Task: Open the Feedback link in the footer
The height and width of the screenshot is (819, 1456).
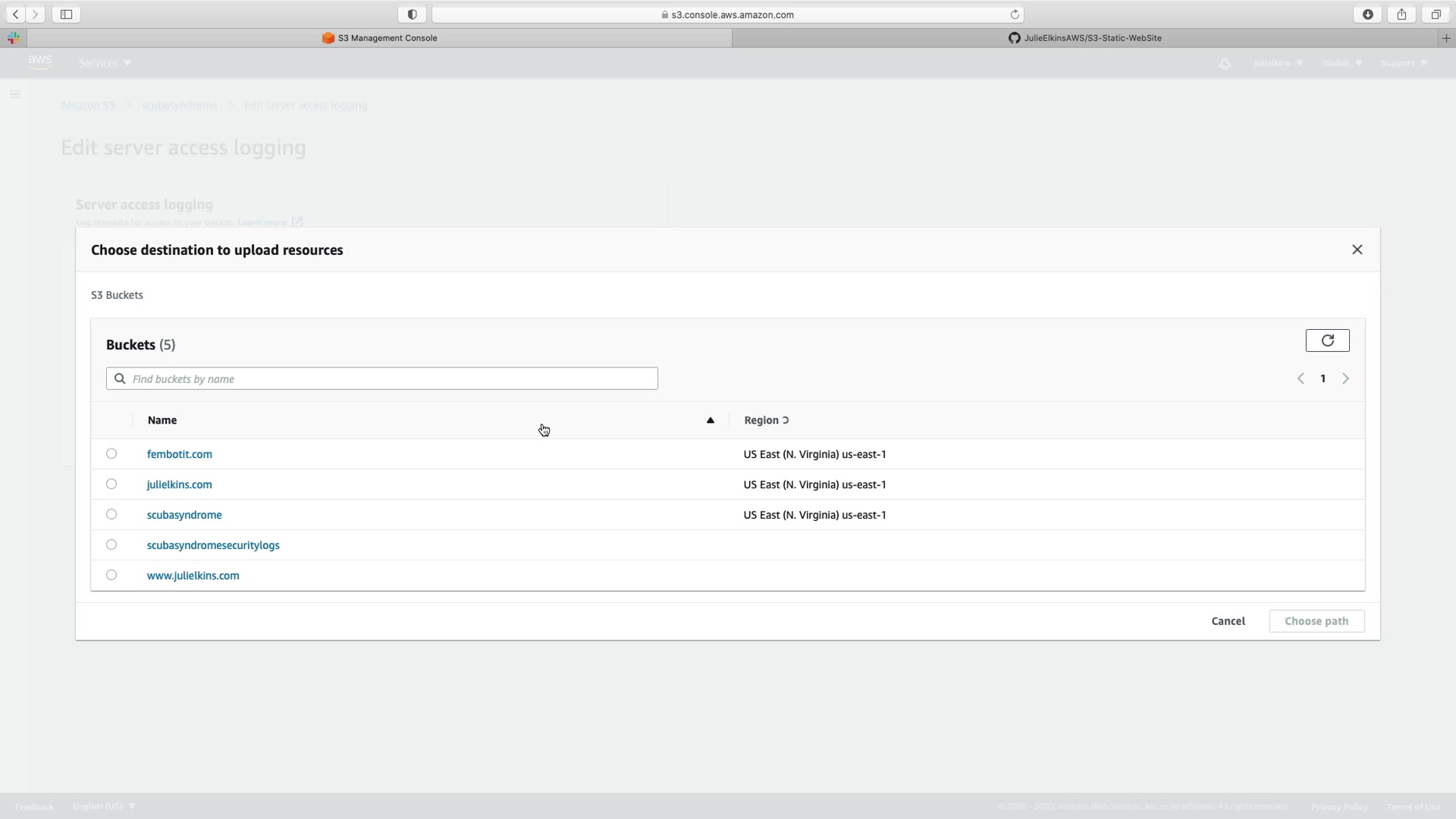Action: pos(34,807)
